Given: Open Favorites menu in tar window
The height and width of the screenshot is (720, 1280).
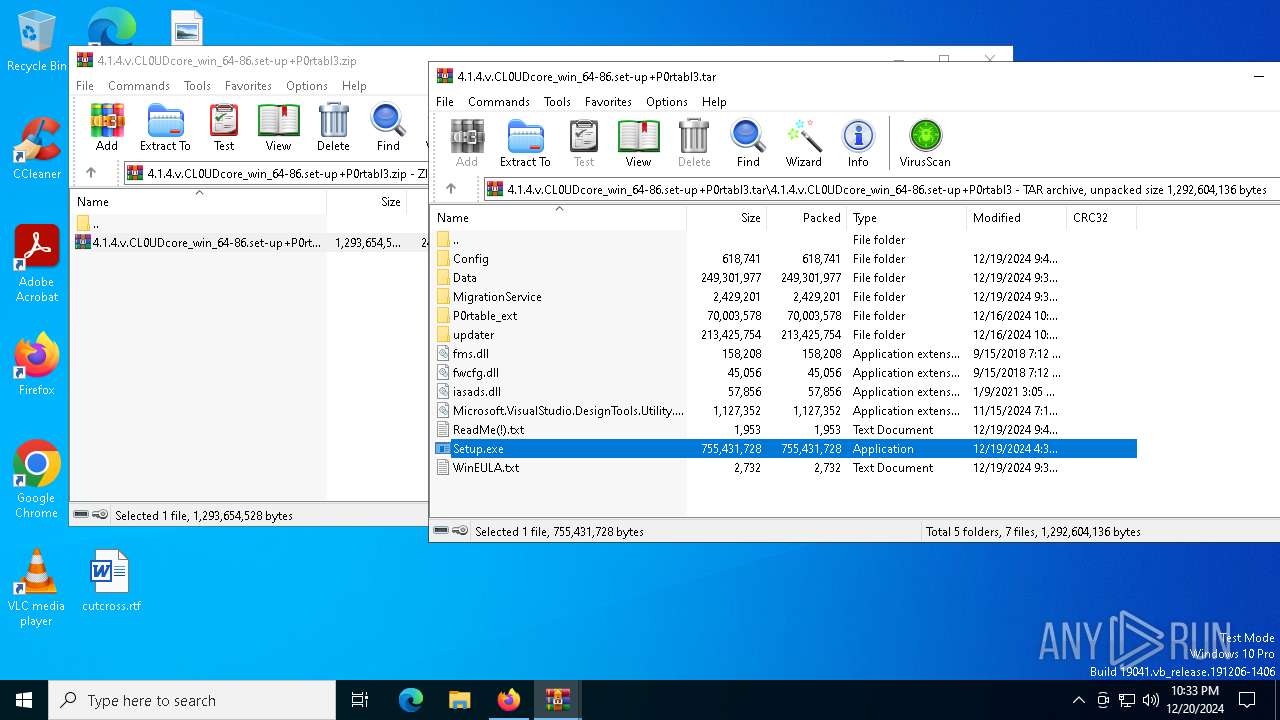Looking at the screenshot, I should point(608,102).
